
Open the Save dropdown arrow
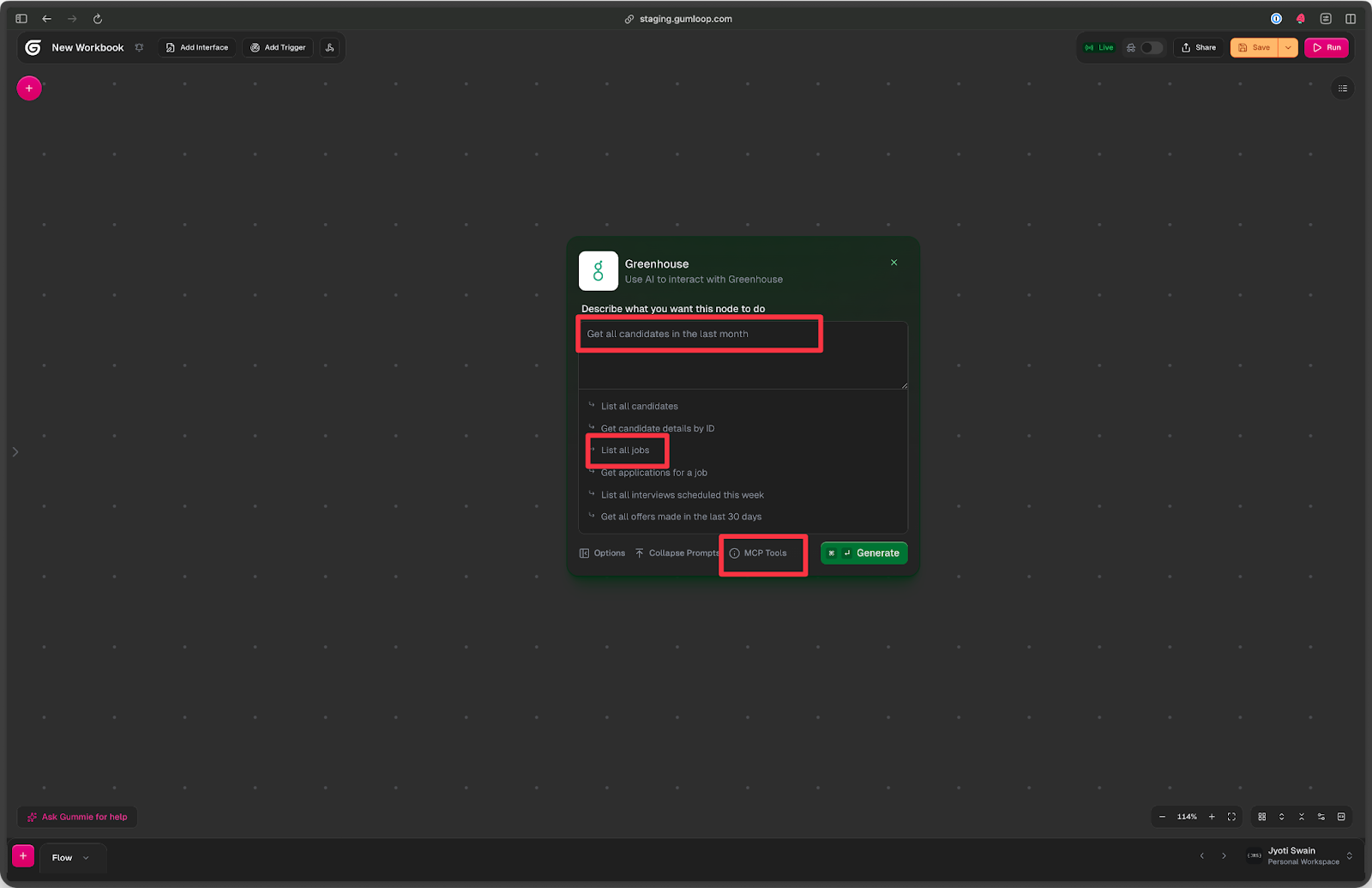[1288, 48]
